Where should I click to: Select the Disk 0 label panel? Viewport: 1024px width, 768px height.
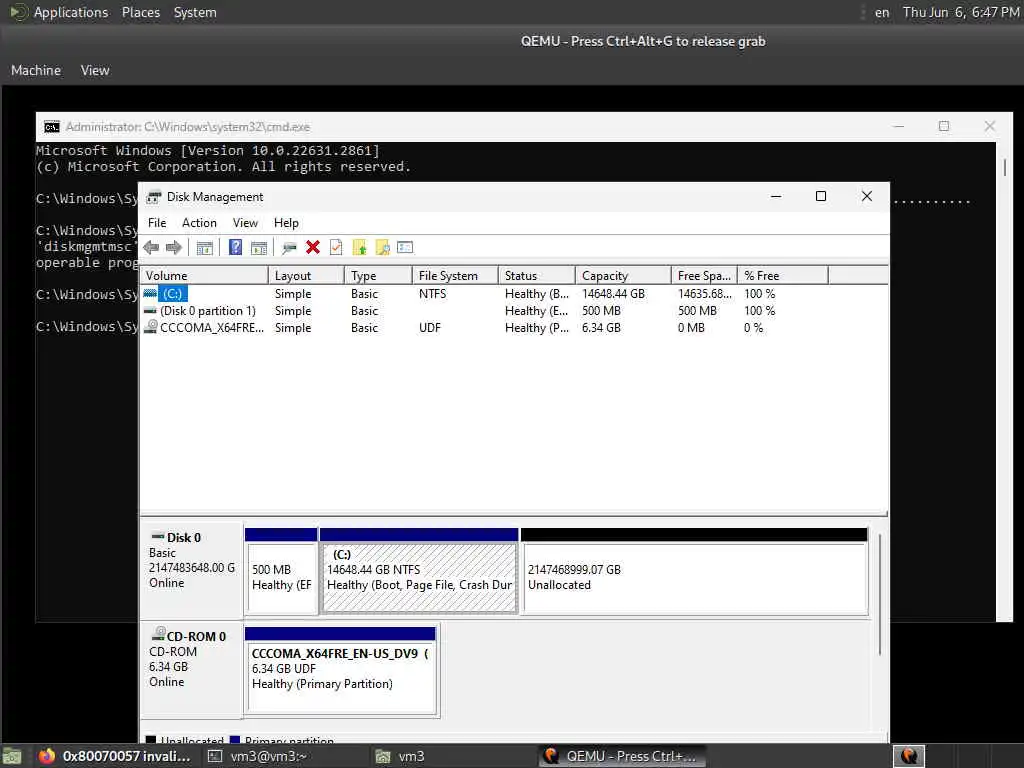click(192, 570)
